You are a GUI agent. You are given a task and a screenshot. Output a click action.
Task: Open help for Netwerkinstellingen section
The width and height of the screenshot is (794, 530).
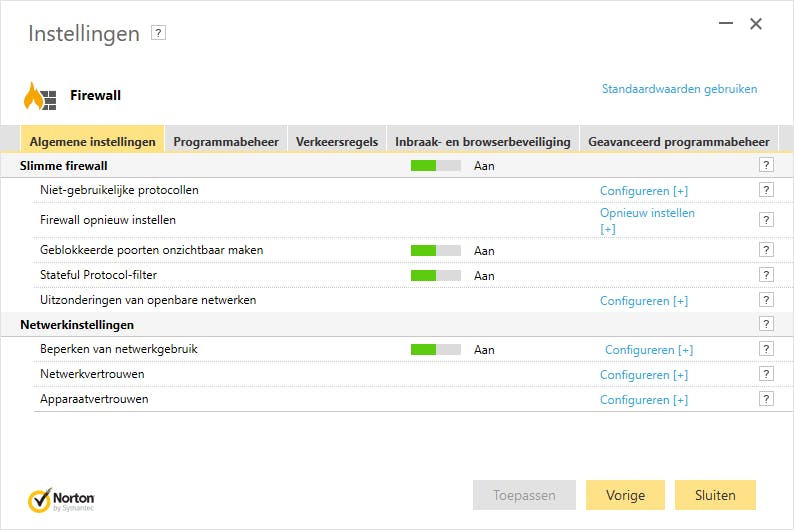click(x=766, y=324)
